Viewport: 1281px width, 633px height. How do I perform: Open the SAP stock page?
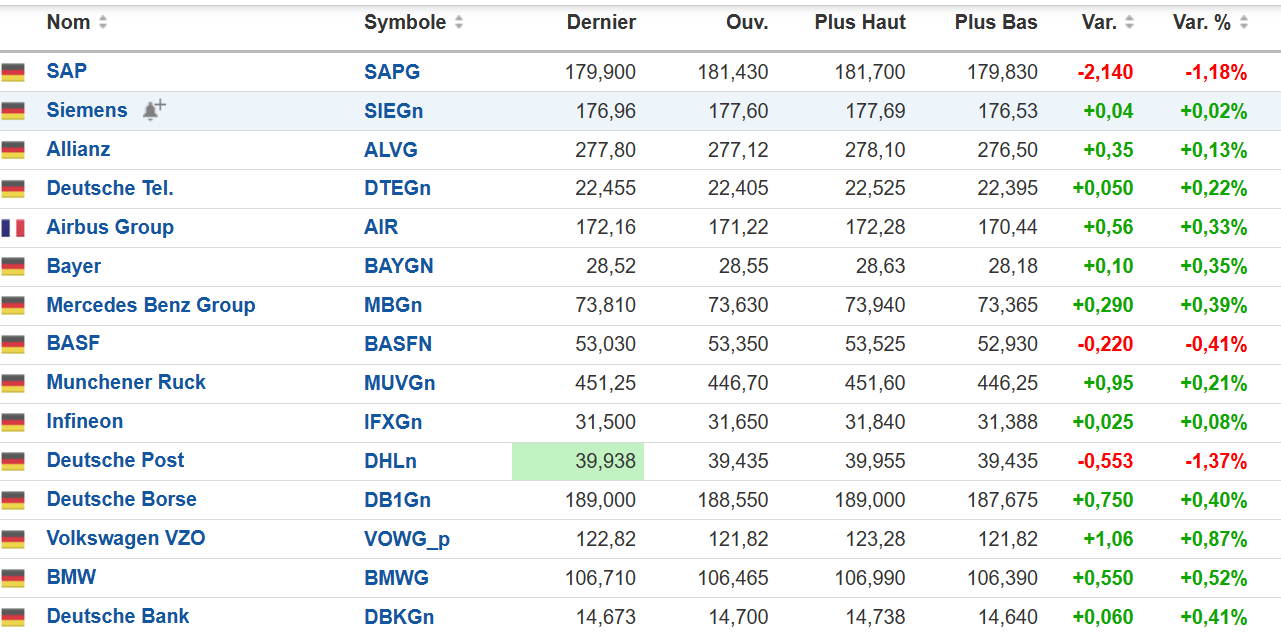67,71
